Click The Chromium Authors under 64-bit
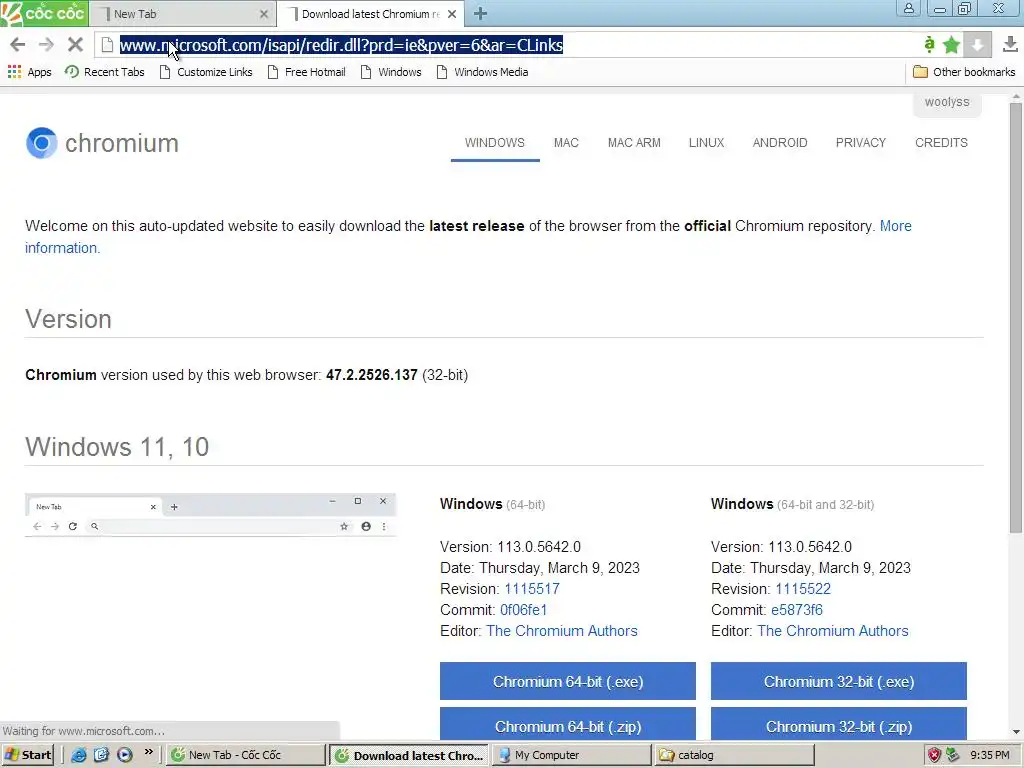This screenshot has height=768, width=1024. [x=562, y=631]
